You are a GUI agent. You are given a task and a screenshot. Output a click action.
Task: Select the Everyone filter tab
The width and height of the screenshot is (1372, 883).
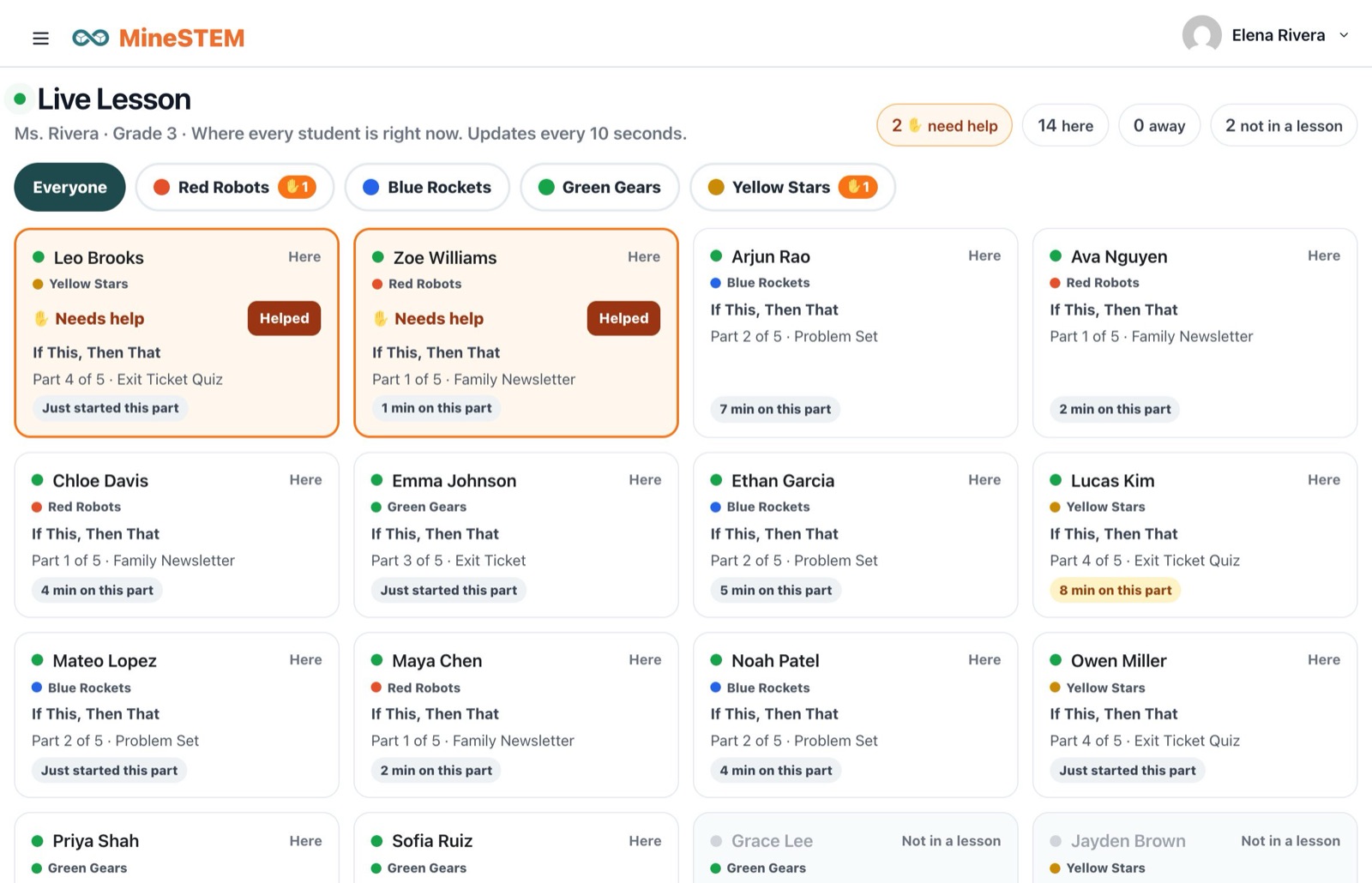tap(69, 187)
